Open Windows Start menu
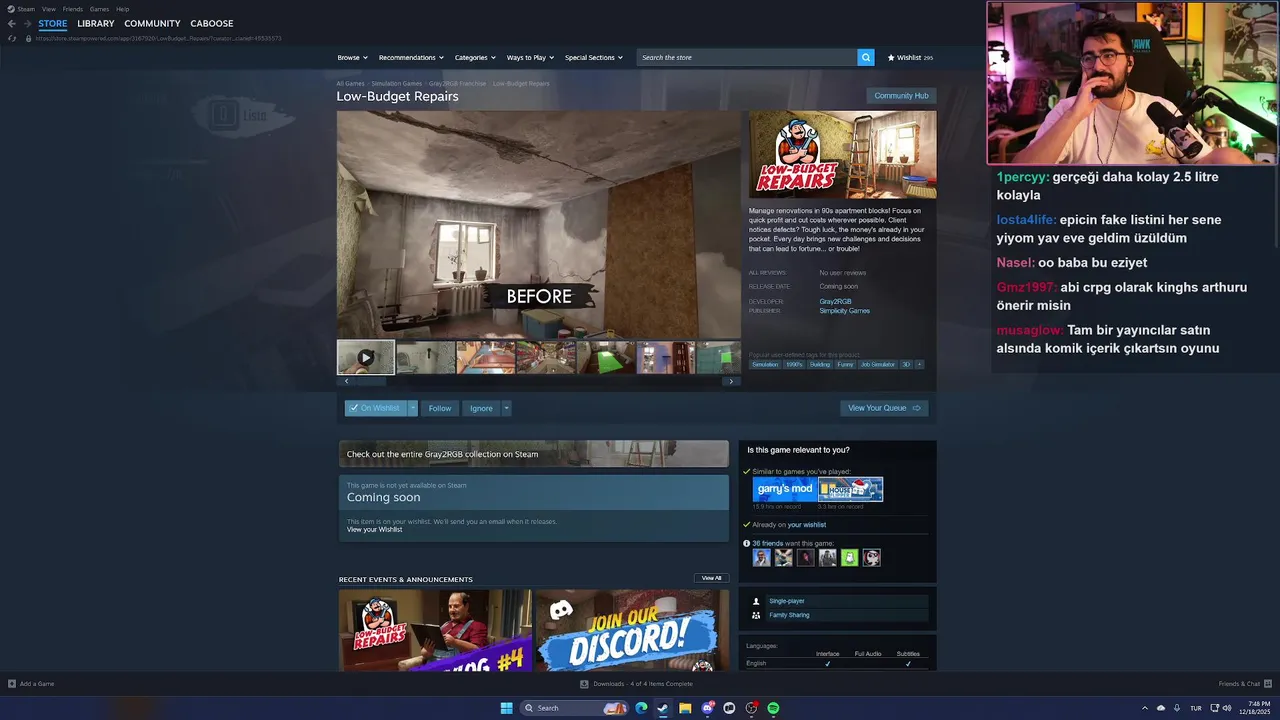 [506, 708]
